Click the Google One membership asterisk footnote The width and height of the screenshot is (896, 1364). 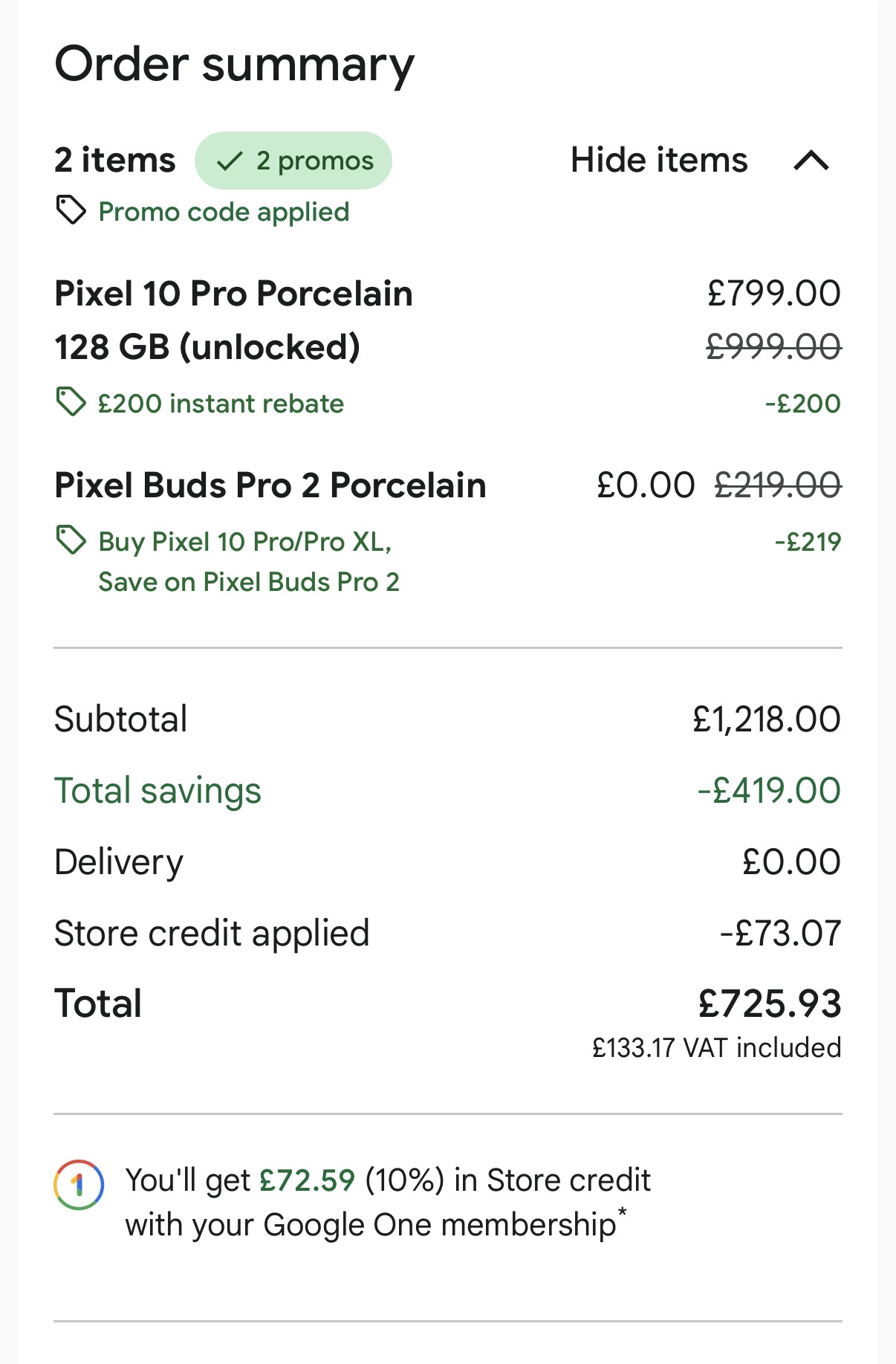point(622,1212)
